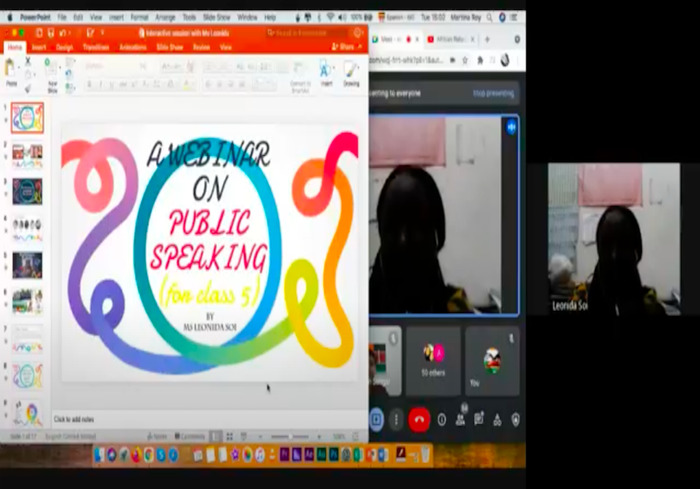Image resolution: width=700 pixels, height=489 pixels.
Task: Open the New Slide dropdown arrow
Action: tap(59, 68)
